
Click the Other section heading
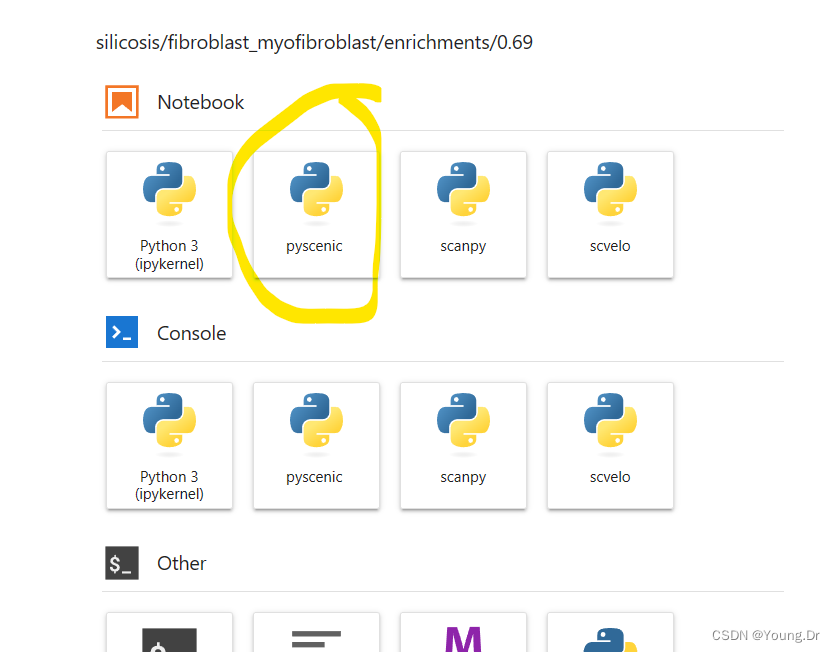point(182,564)
